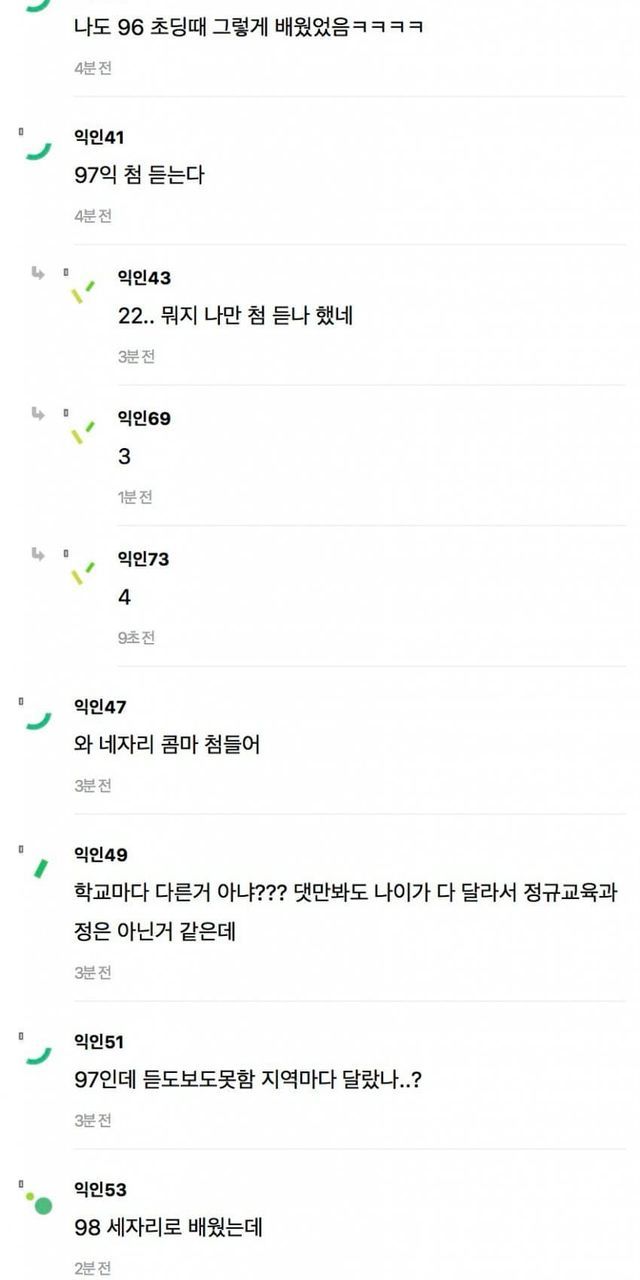Click the reply arrow beside 익인69's comment
Image resolution: width=640 pixels, height=1280 pixels.
click(38, 413)
